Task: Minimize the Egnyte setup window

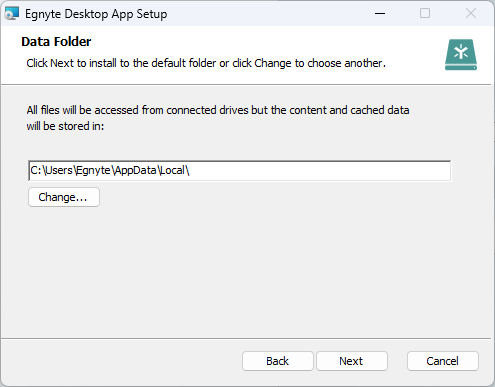Action: coord(380,13)
